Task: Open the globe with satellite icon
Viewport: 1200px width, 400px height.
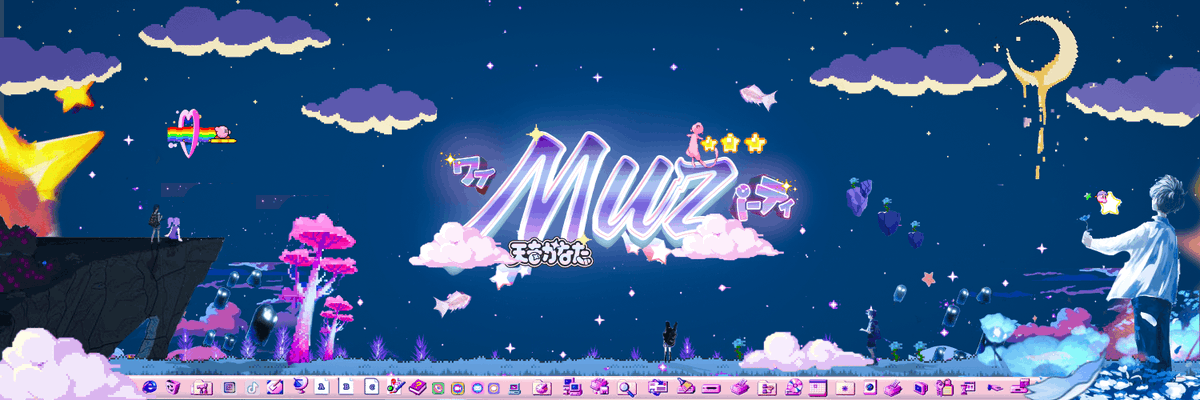Action: [300, 386]
